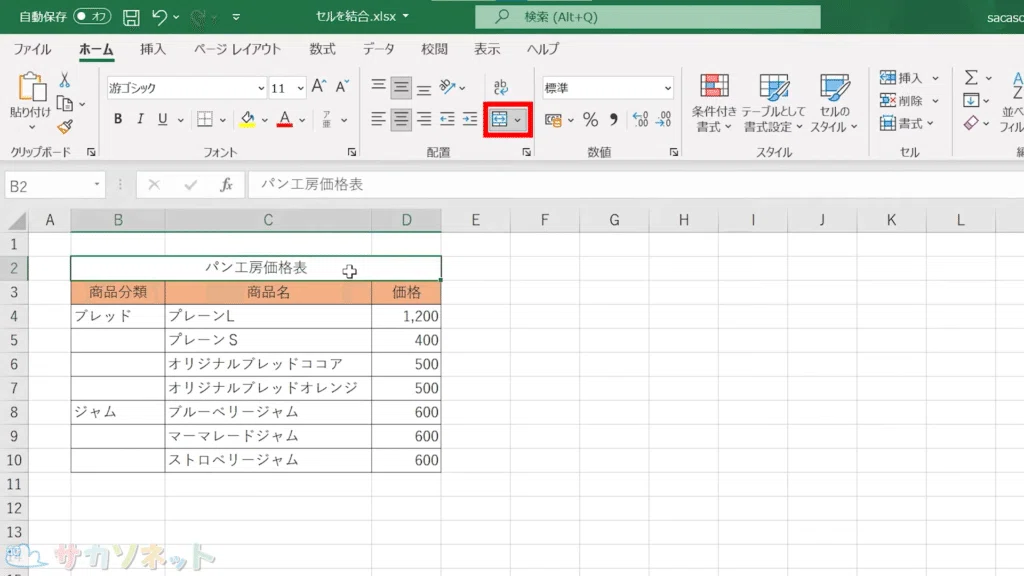Expand fill color dropdown arrow
The width and height of the screenshot is (1024, 576).
(x=264, y=120)
